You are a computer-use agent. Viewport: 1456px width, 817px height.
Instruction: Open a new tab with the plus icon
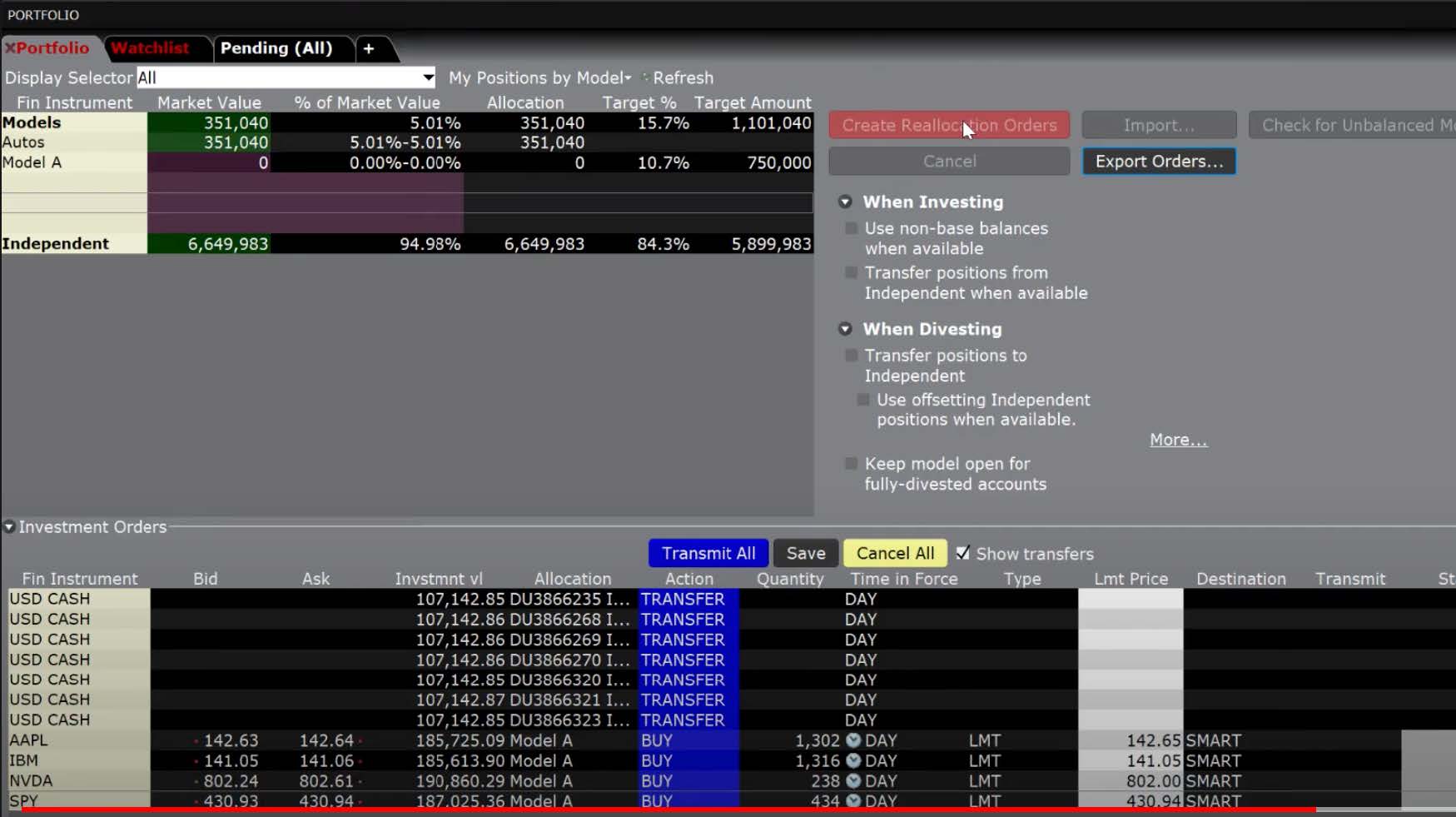click(368, 48)
